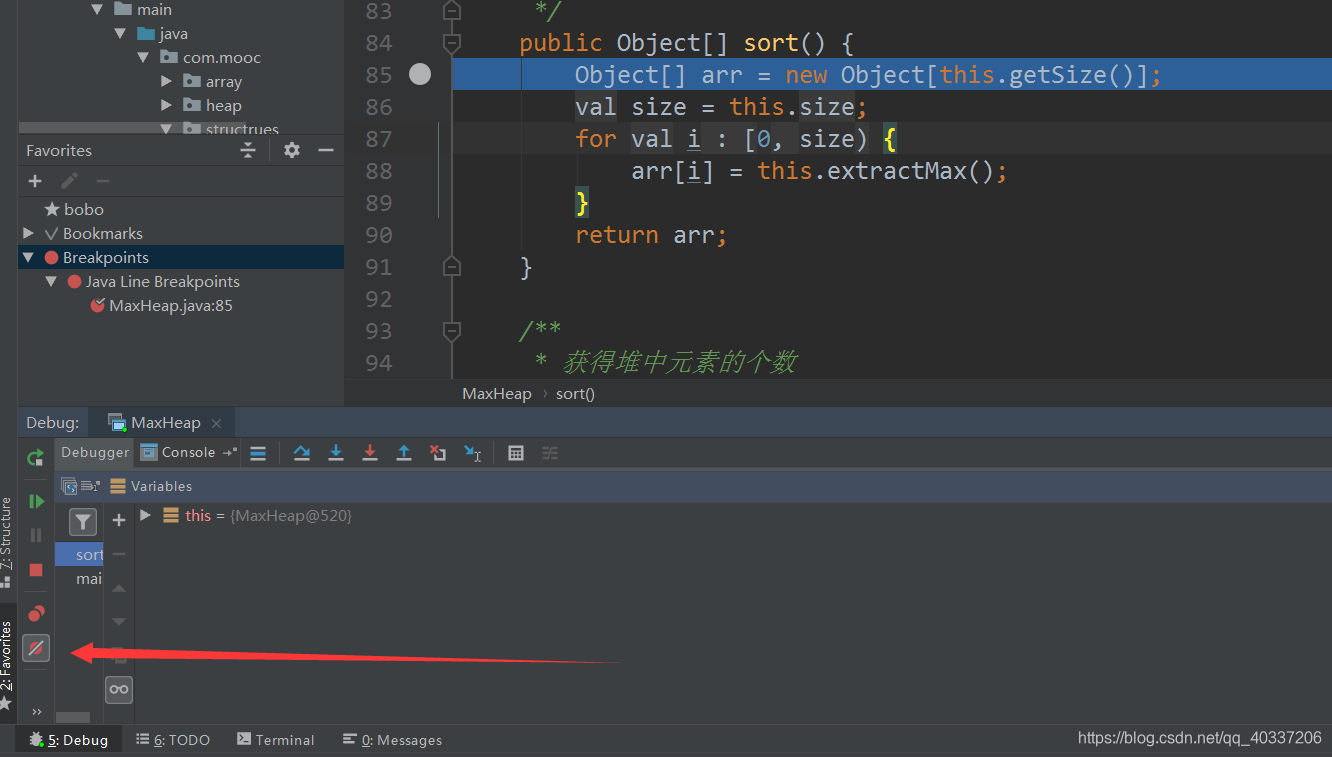Toggle Mute Breakpoints icon
This screenshot has width=1332, height=757.
36,648
